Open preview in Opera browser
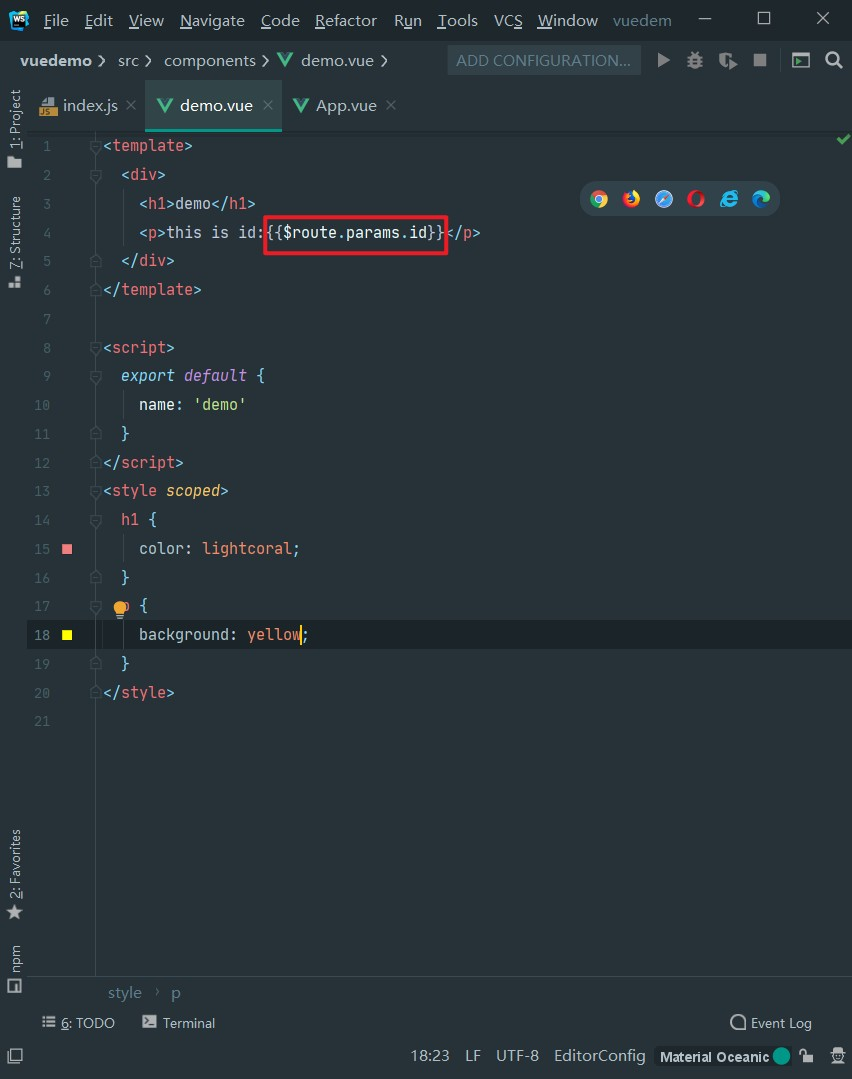The image size is (852, 1079). (x=696, y=199)
